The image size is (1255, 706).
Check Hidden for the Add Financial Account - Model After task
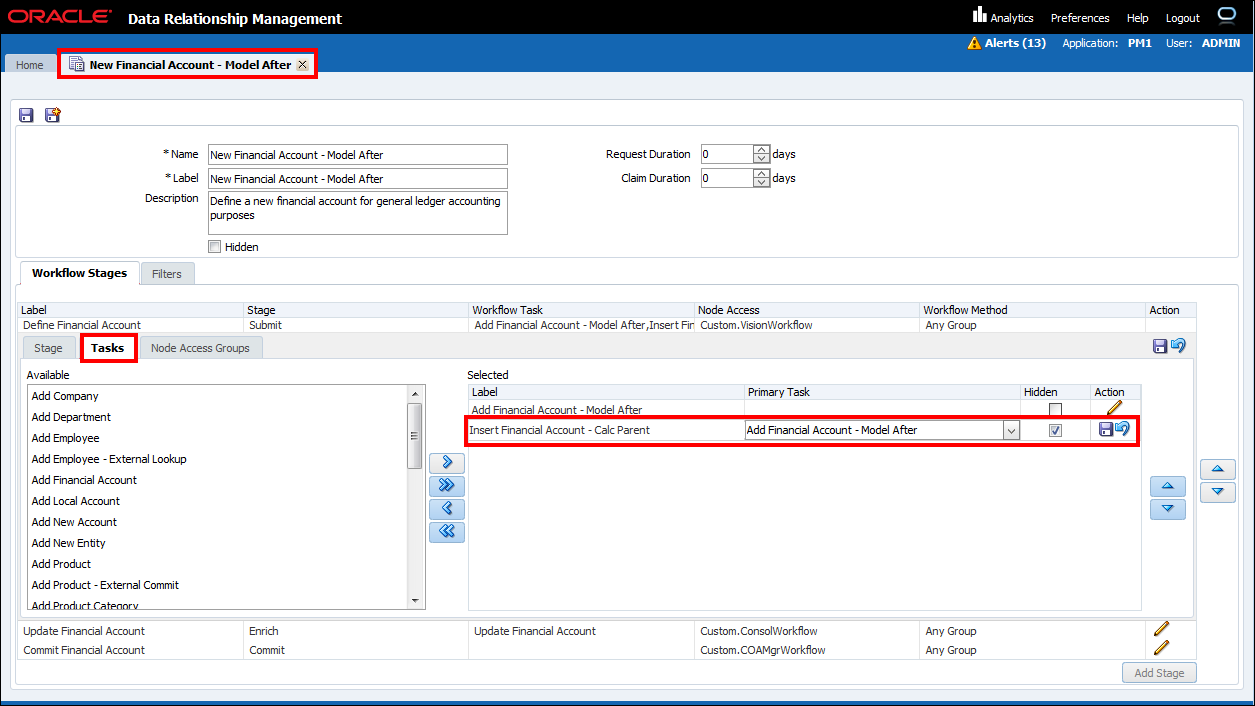(1055, 410)
